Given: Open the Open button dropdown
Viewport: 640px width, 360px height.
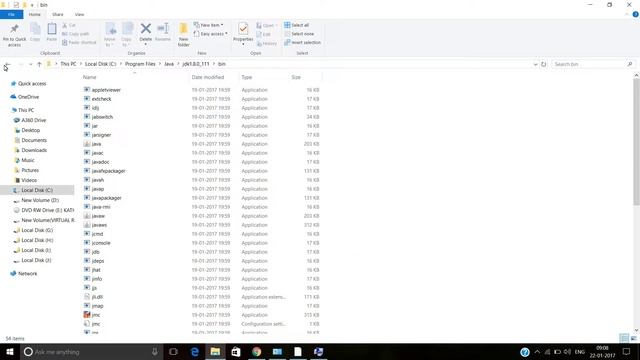Looking at the screenshot, I should (267, 25).
